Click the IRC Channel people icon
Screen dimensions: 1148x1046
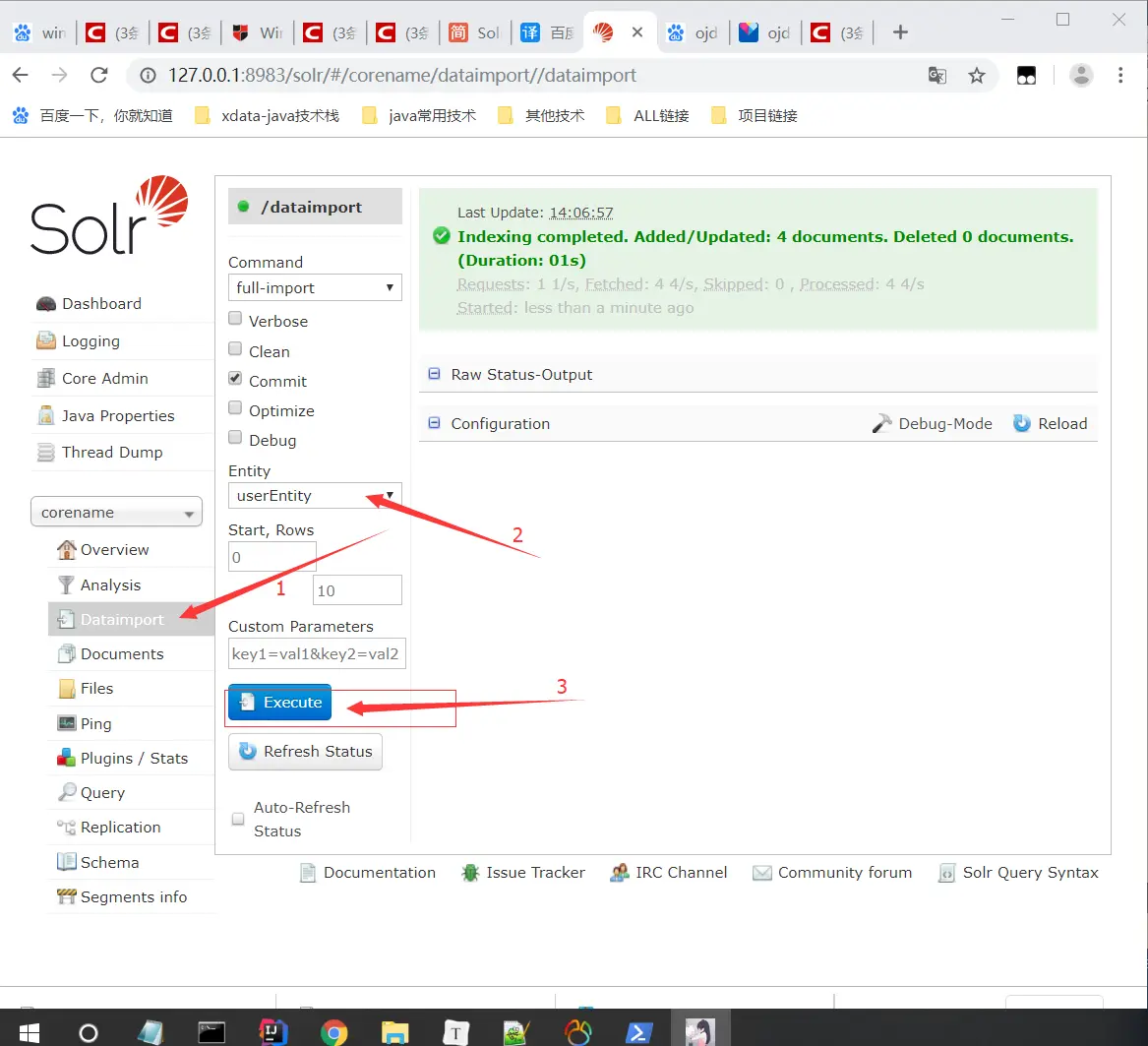[x=620, y=873]
